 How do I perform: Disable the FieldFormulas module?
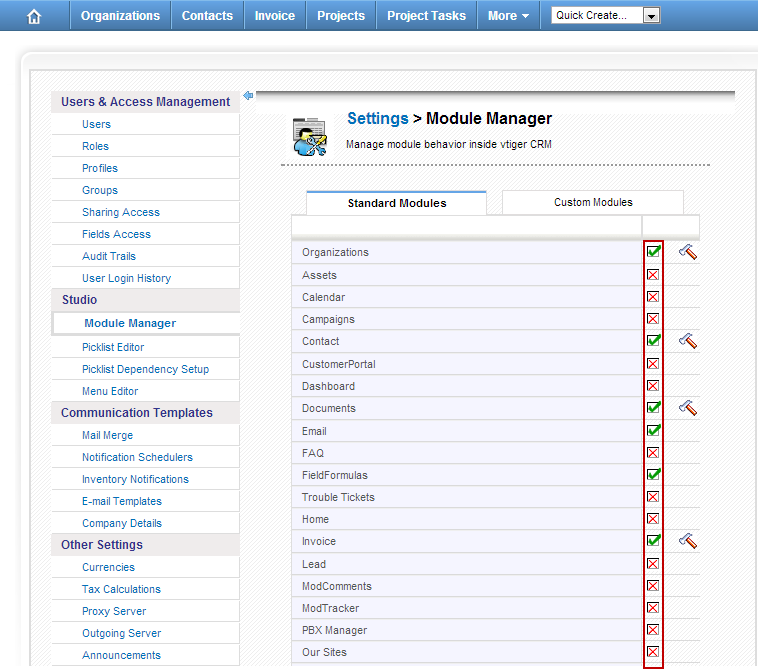pos(653,475)
